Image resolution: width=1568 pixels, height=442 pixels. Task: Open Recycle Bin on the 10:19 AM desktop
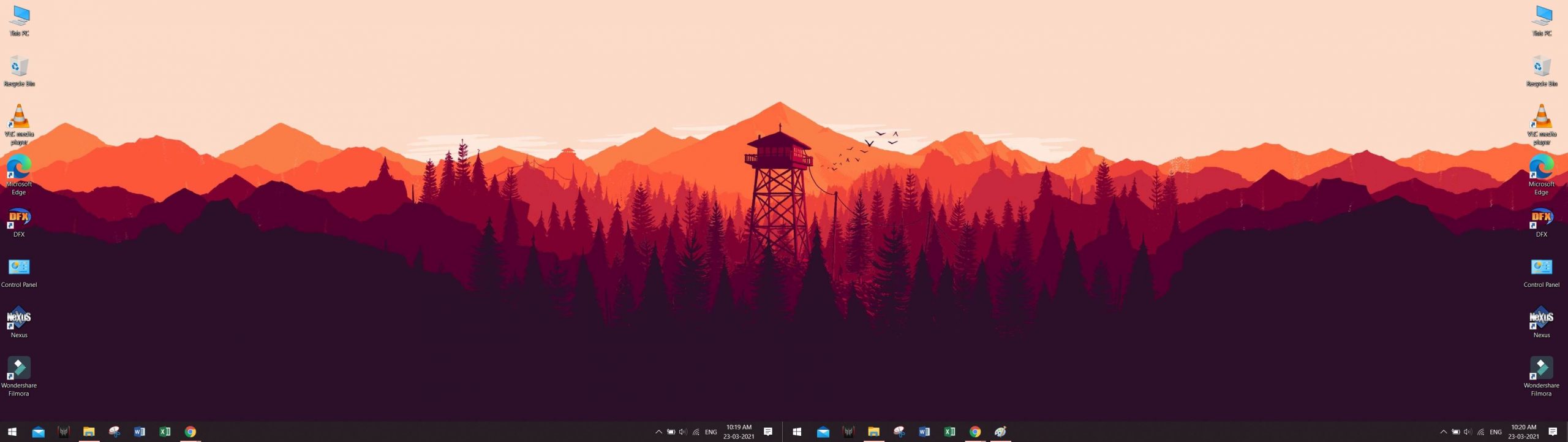coord(19,71)
